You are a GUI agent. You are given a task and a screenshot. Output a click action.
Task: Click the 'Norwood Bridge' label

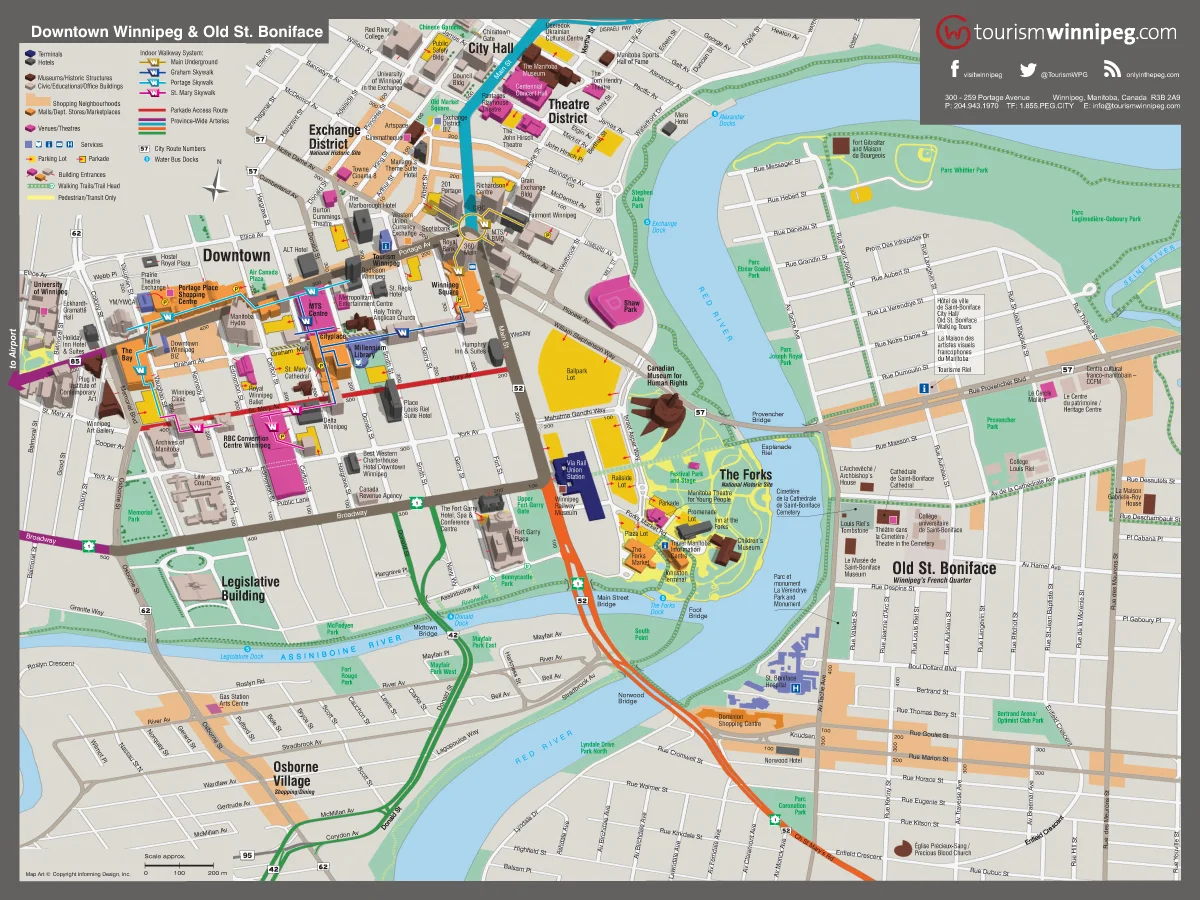click(630, 696)
